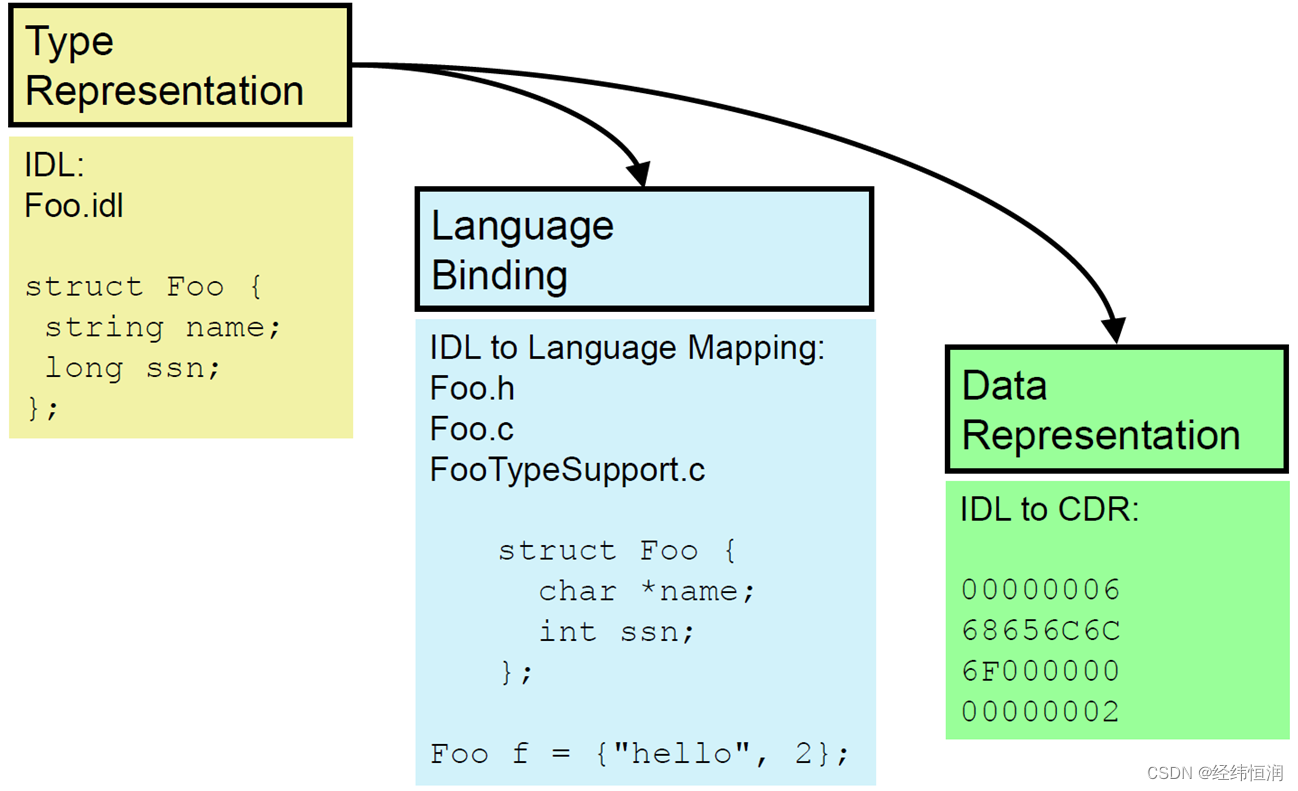
Task: Click the Language Binding header box
Action: 644,248
